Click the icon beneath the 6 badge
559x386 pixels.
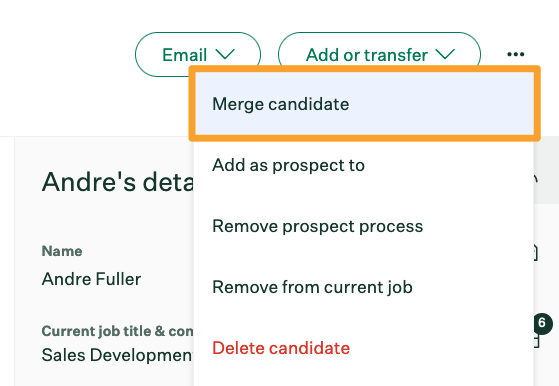click(x=536, y=341)
